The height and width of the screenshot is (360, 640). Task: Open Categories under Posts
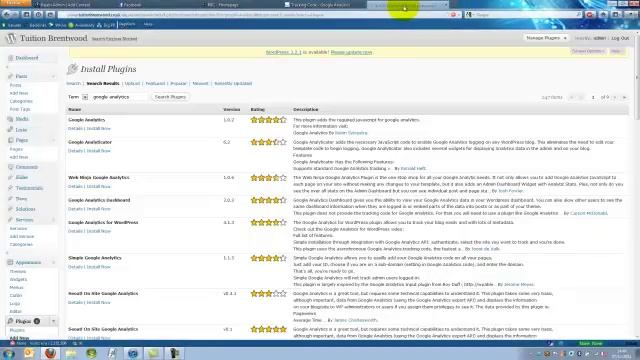(x=21, y=101)
